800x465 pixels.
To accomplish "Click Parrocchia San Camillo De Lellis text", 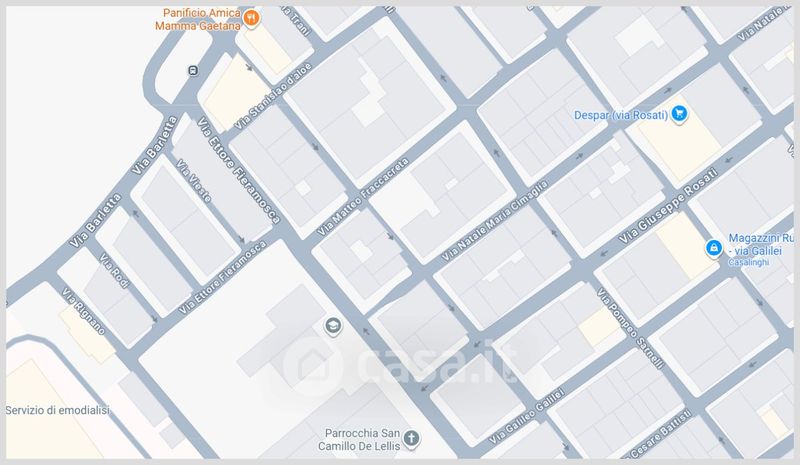I will 359,439.
